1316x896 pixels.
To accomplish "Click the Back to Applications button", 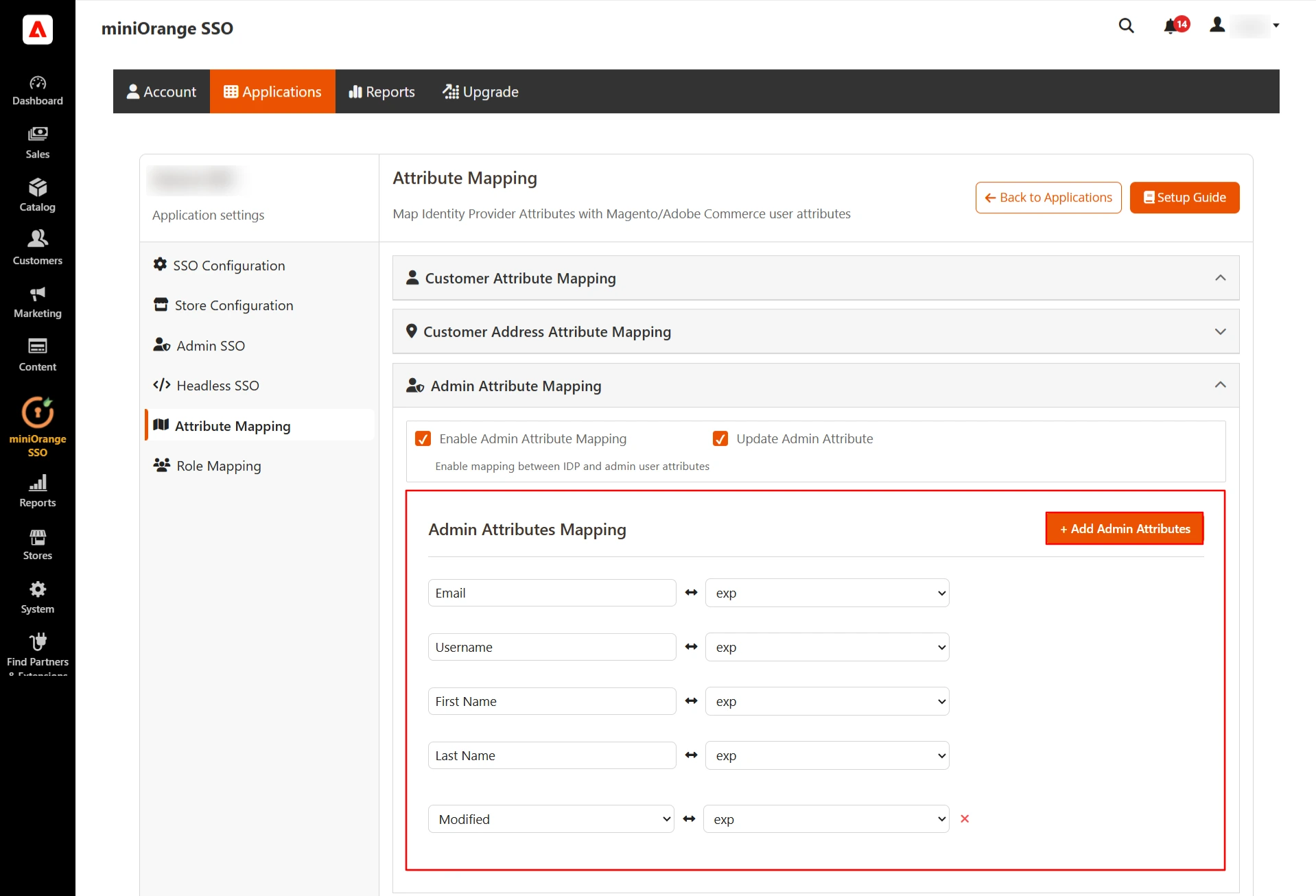I will tap(1048, 198).
